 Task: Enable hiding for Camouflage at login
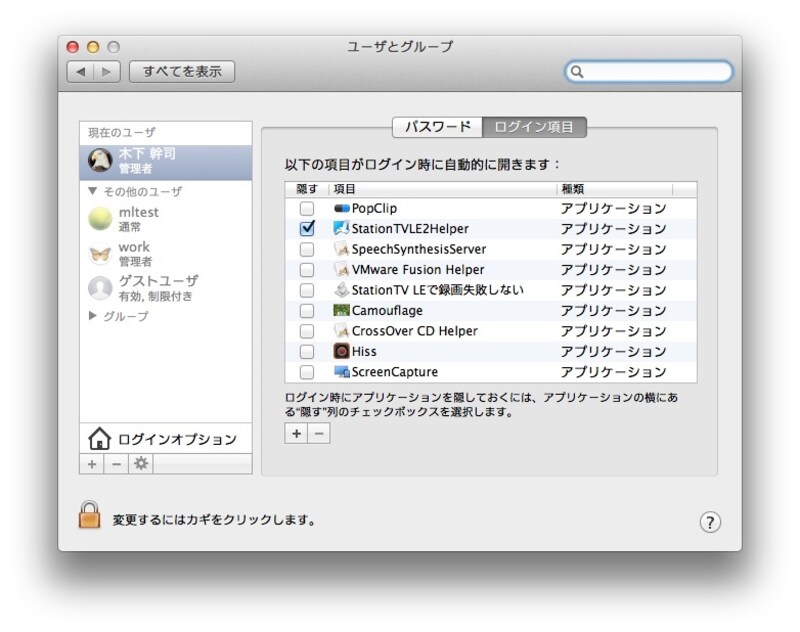pyautogui.click(x=309, y=311)
